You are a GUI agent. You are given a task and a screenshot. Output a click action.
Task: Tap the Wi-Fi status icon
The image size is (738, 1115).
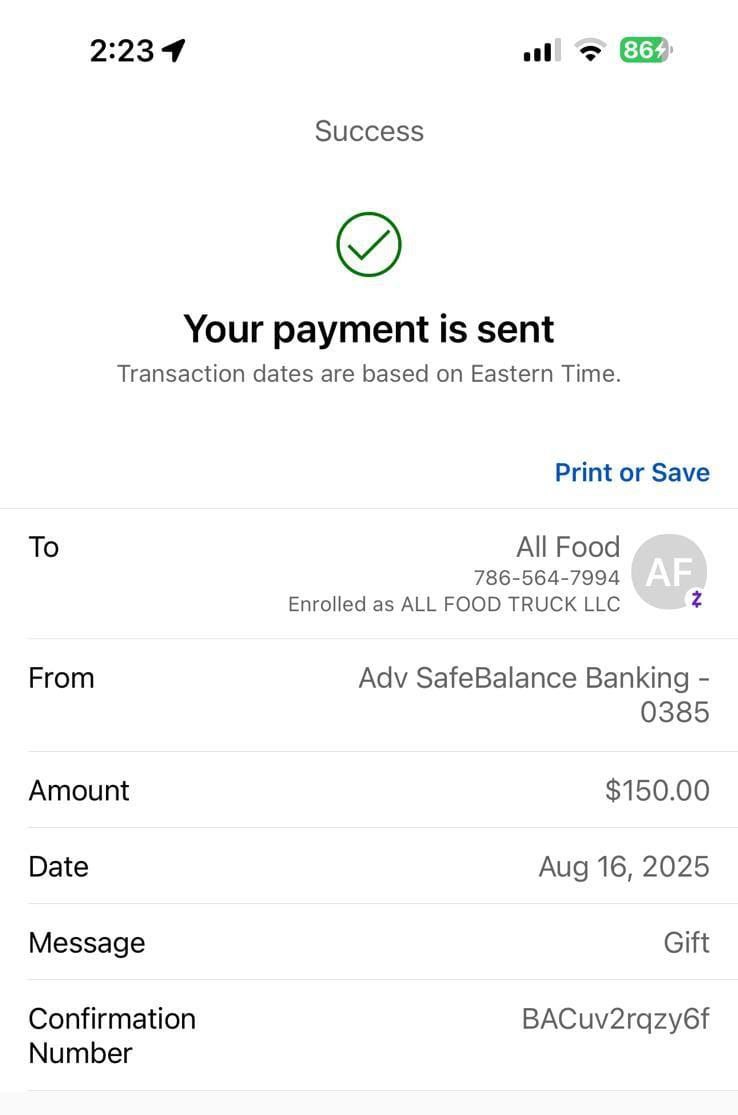590,50
